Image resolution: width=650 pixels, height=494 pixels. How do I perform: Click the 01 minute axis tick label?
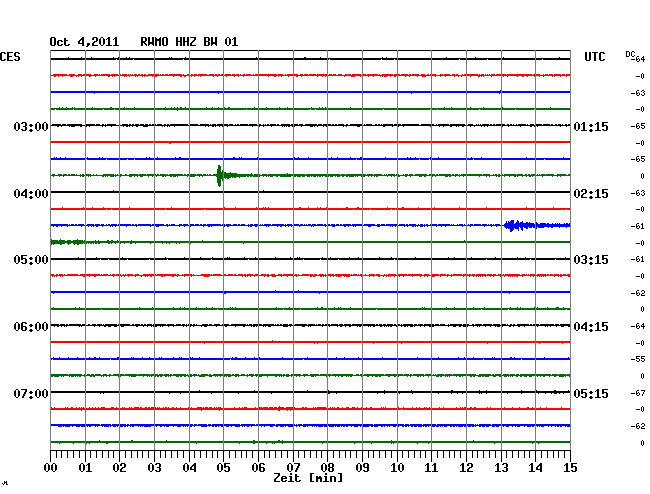point(85,468)
